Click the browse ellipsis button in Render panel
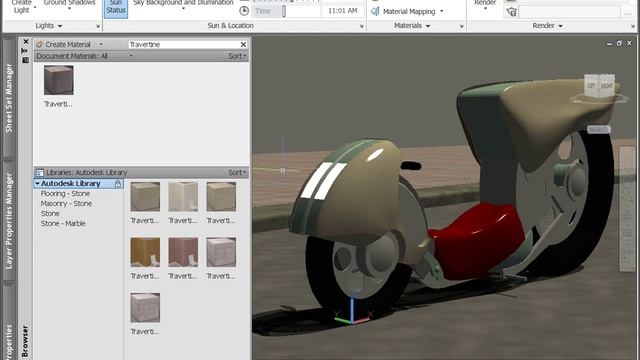640x360 pixels. point(628,13)
